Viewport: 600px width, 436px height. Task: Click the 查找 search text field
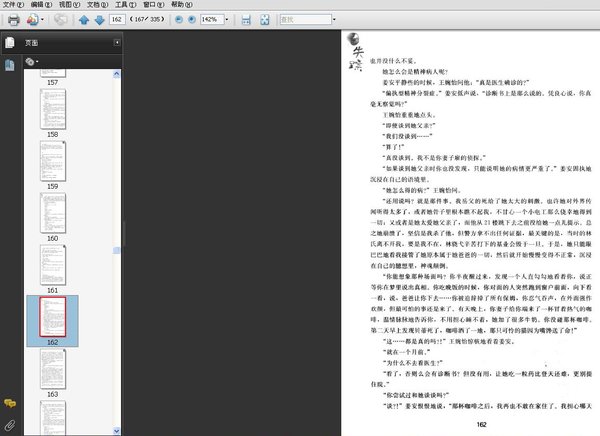pyautogui.click(x=305, y=20)
